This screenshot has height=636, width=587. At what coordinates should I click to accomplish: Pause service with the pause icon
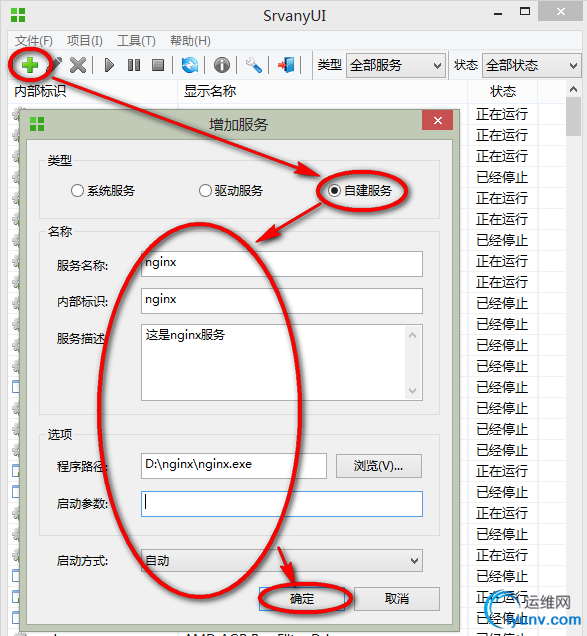pyautogui.click(x=134, y=65)
